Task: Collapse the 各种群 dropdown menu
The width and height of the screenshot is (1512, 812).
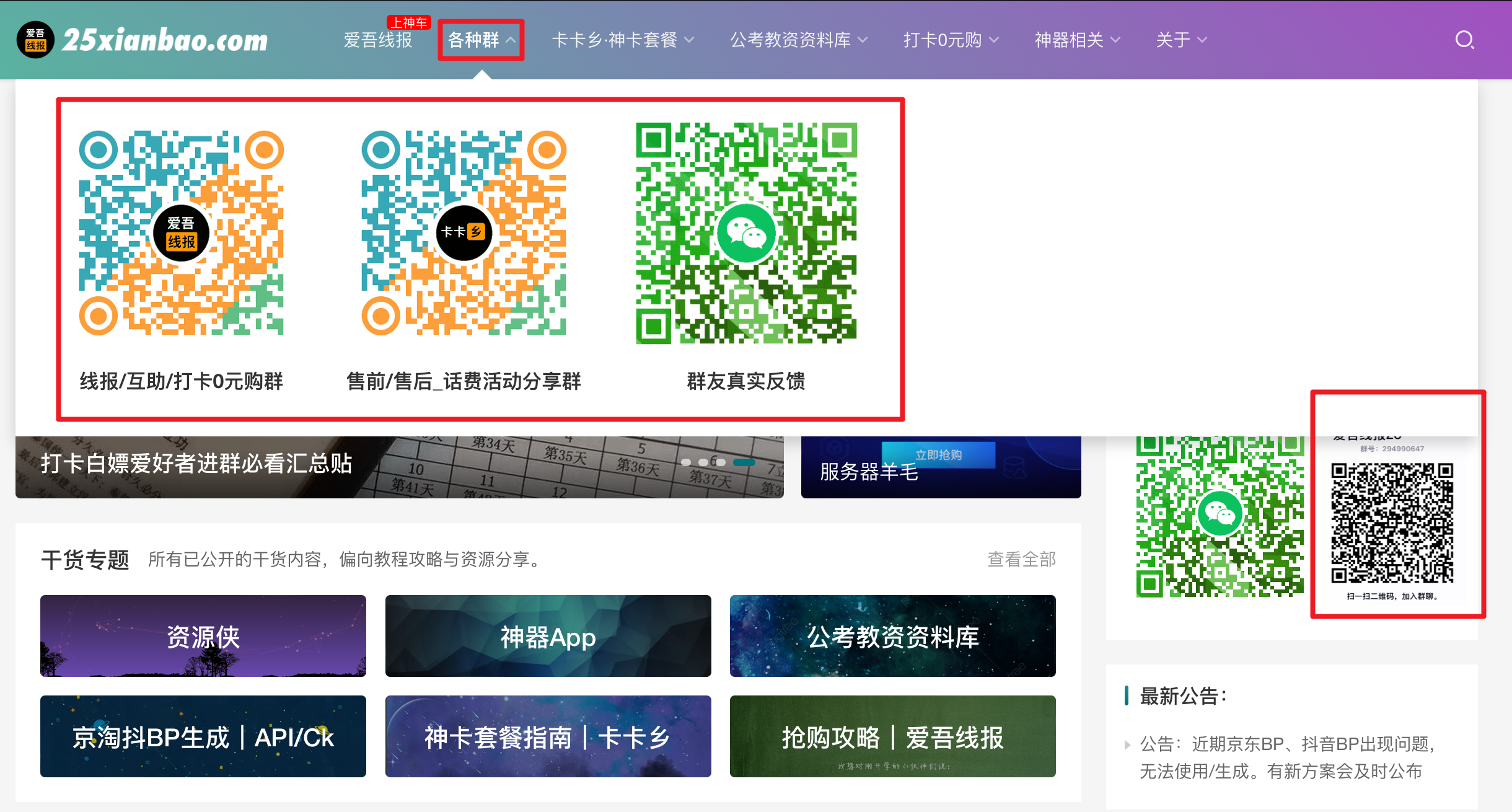Action: click(x=481, y=40)
